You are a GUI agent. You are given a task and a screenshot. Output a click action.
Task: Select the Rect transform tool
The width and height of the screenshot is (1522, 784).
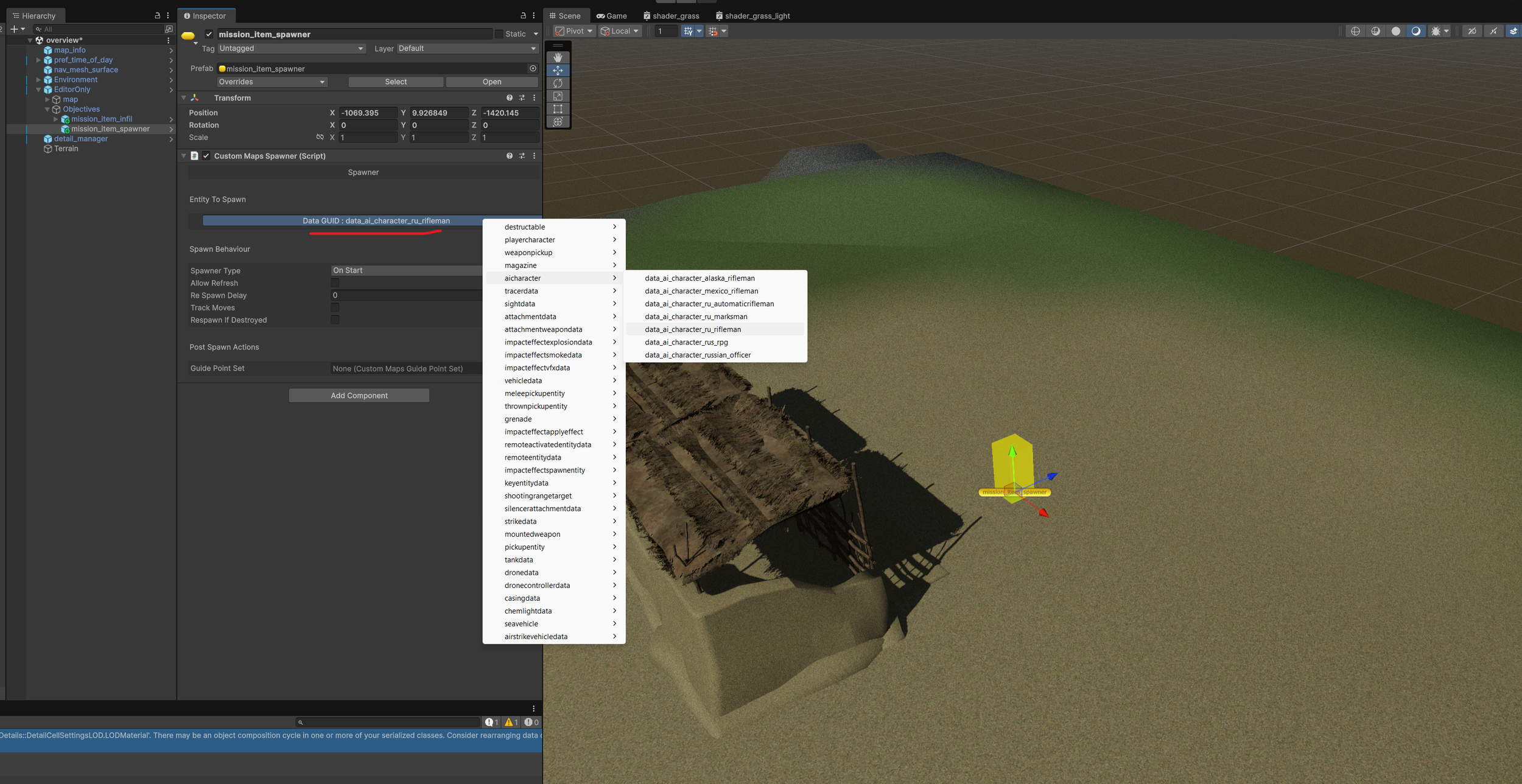(558, 109)
